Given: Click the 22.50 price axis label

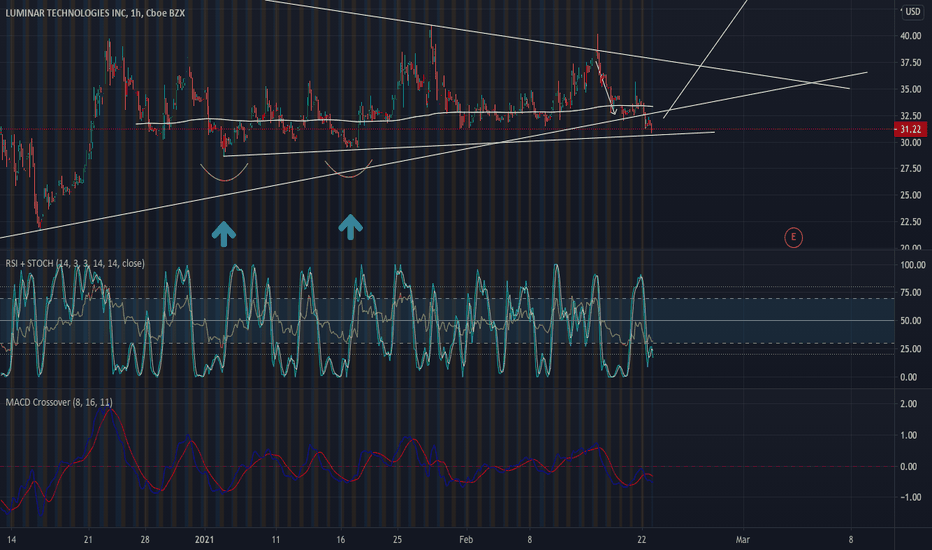Looking at the screenshot, I should 910,222.
